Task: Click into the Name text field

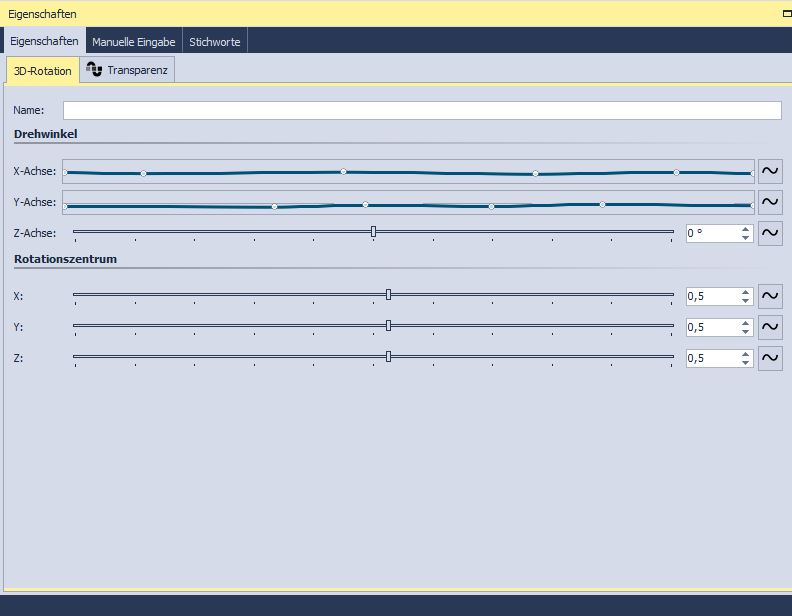Action: tap(421, 110)
